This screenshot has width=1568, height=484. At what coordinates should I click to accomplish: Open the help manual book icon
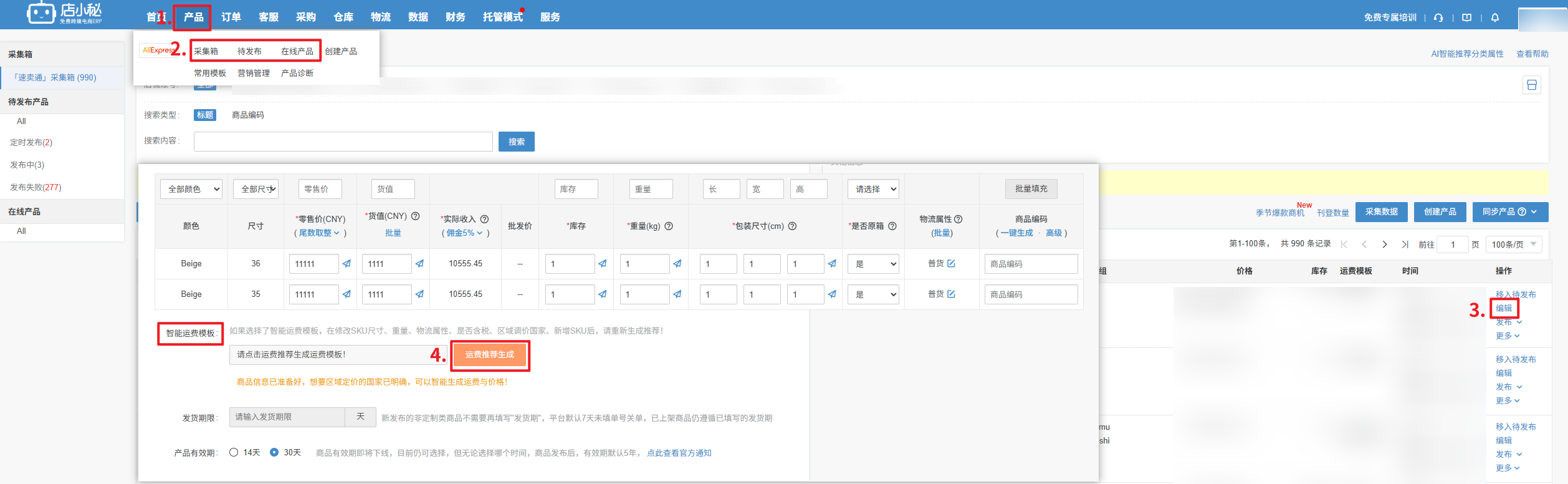[x=1467, y=17]
